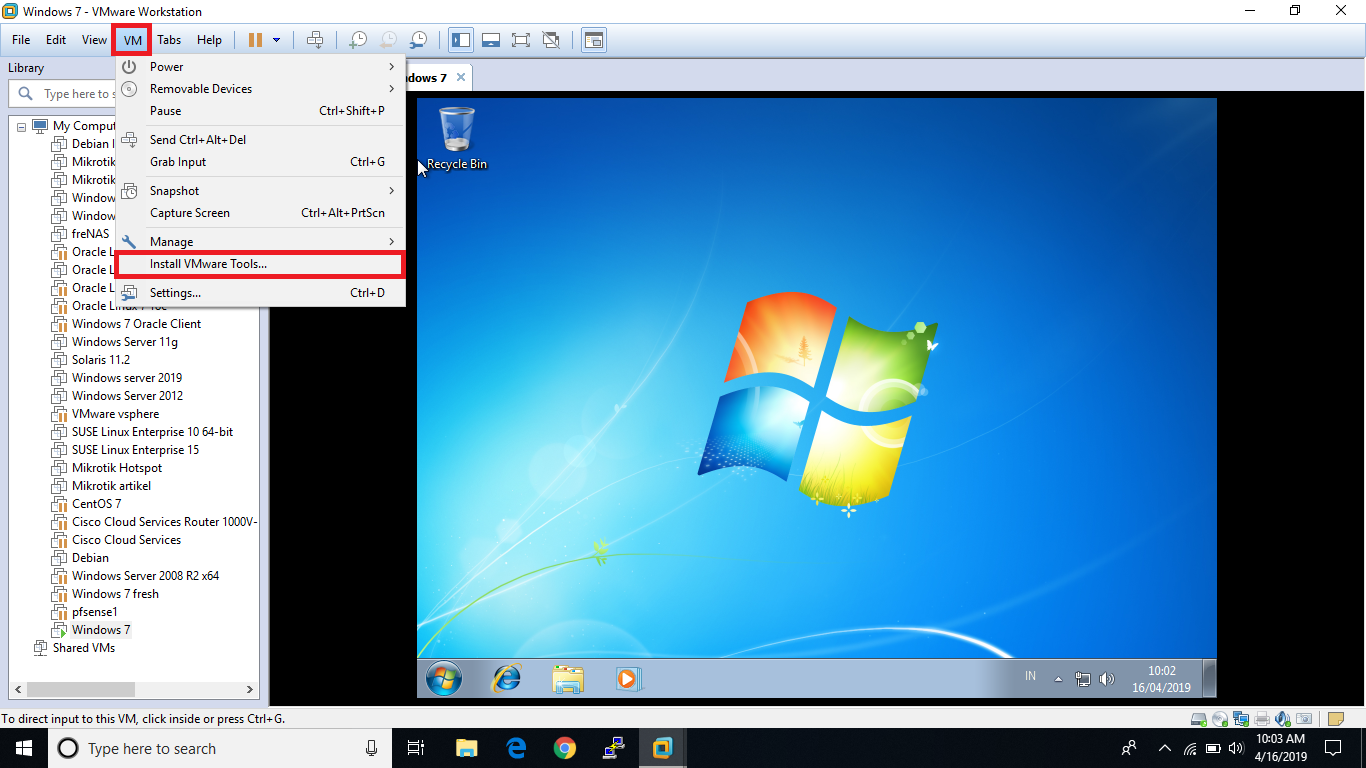Screen dimensions: 1366x768
Task: Close the Windows 7 tab
Action: [x=460, y=78]
